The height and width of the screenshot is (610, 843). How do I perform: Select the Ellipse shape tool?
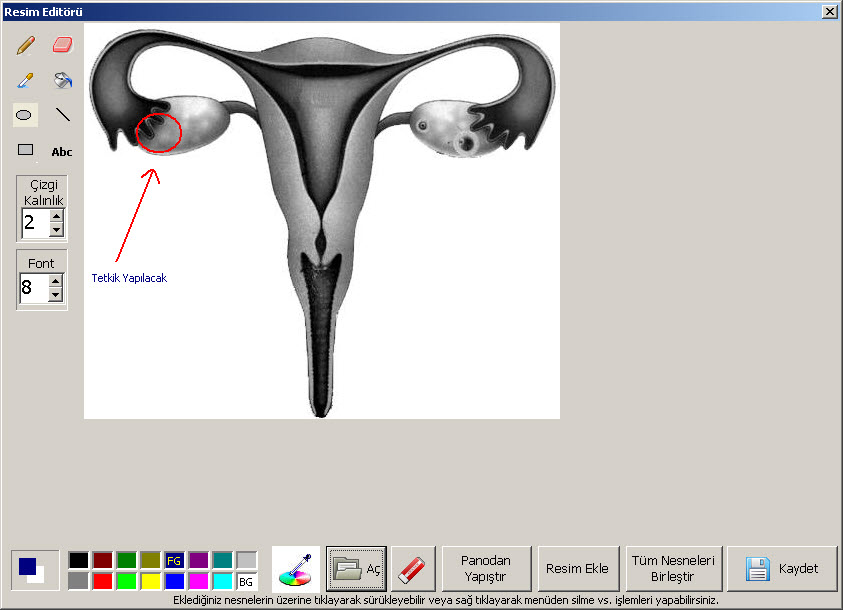click(25, 115)
